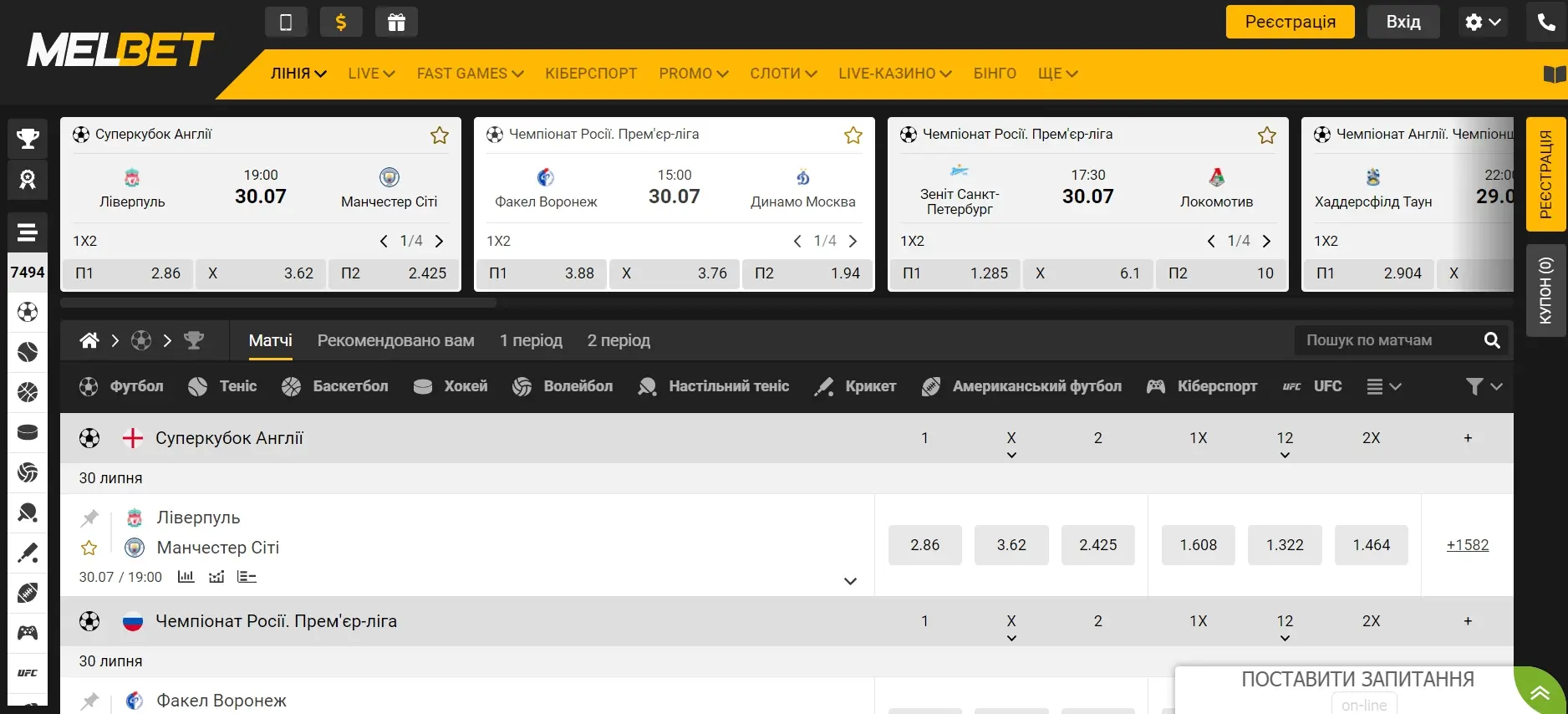
Task: Click the phone callback icon
Action: pos(1545,23)
